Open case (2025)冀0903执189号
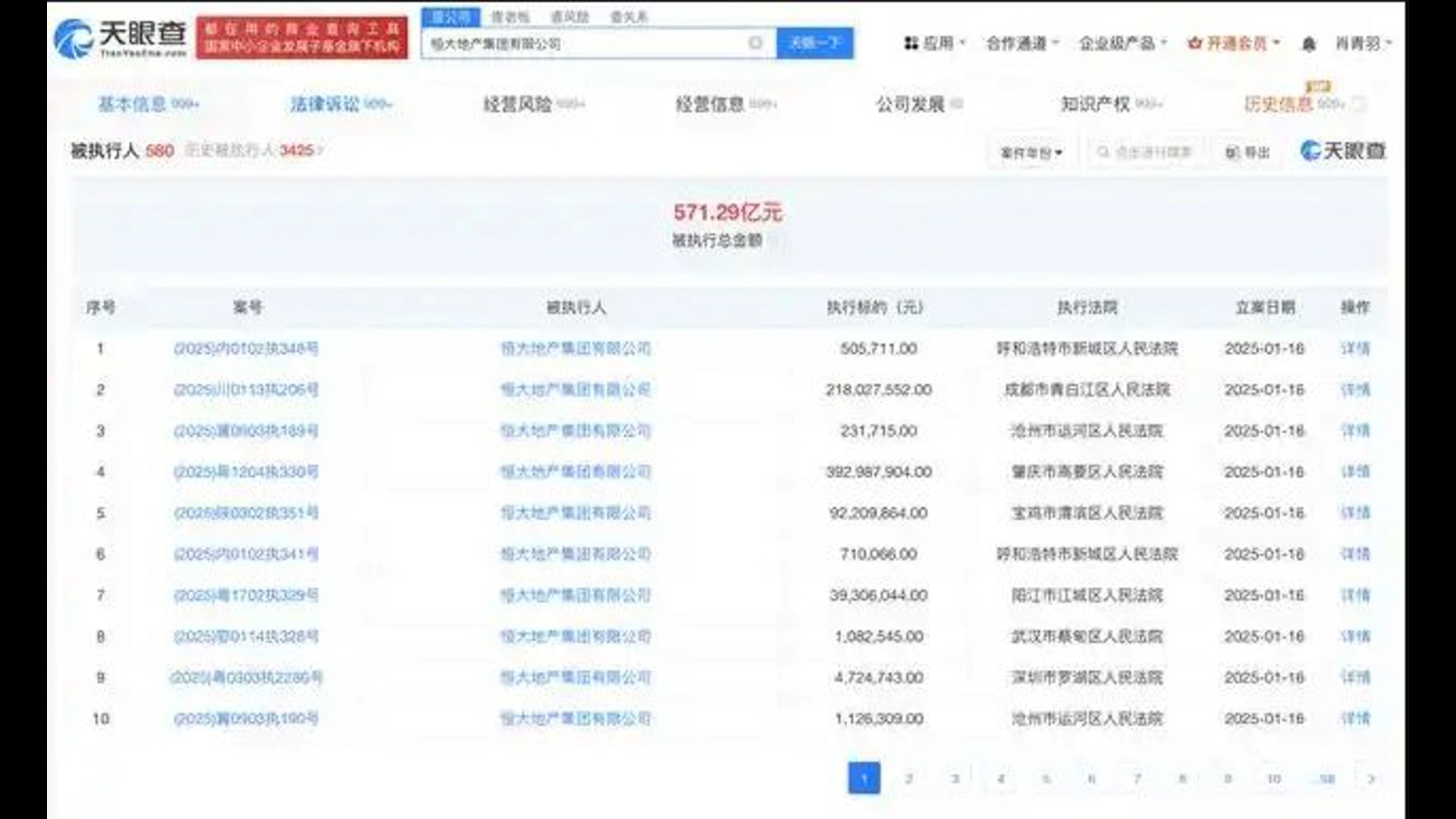The image size is (1456, 819). [246, 431]
